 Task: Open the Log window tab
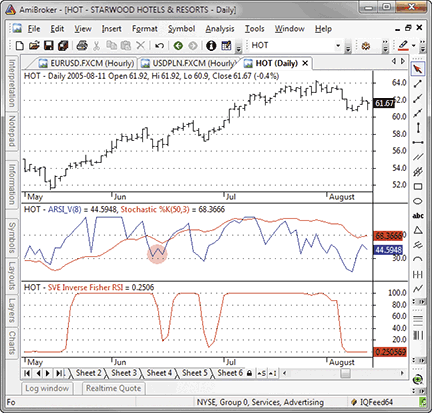pos(47,388)
